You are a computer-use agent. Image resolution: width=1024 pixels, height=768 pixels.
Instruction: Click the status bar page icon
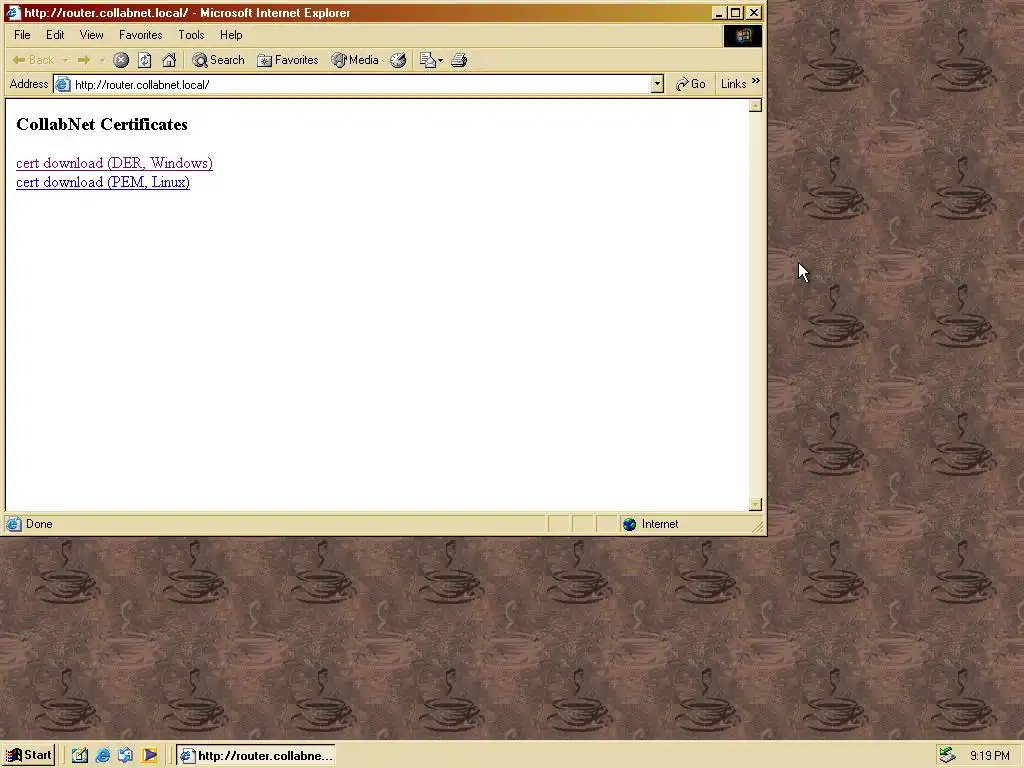(x=14, y=524)
